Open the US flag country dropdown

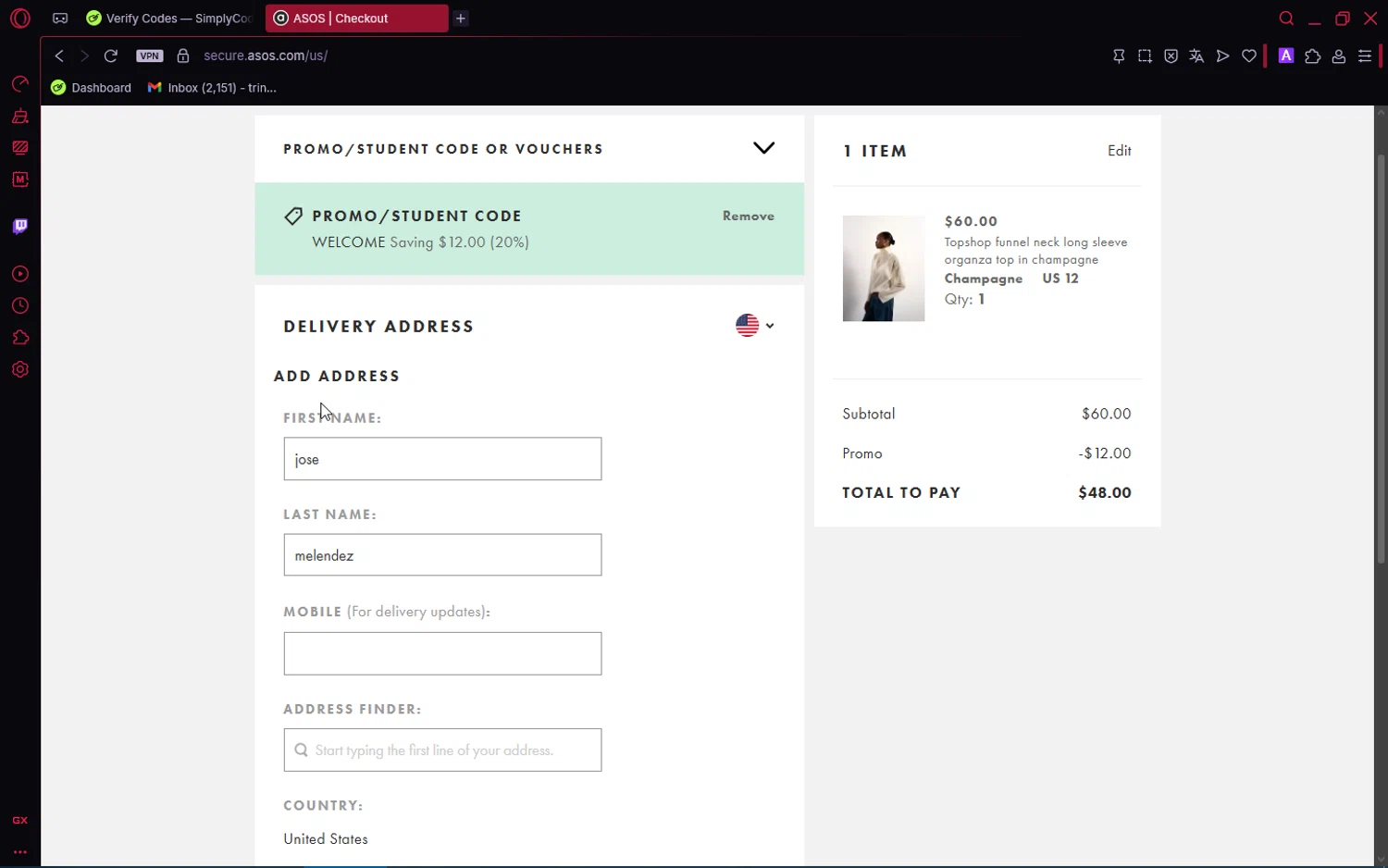coord(755,326)
